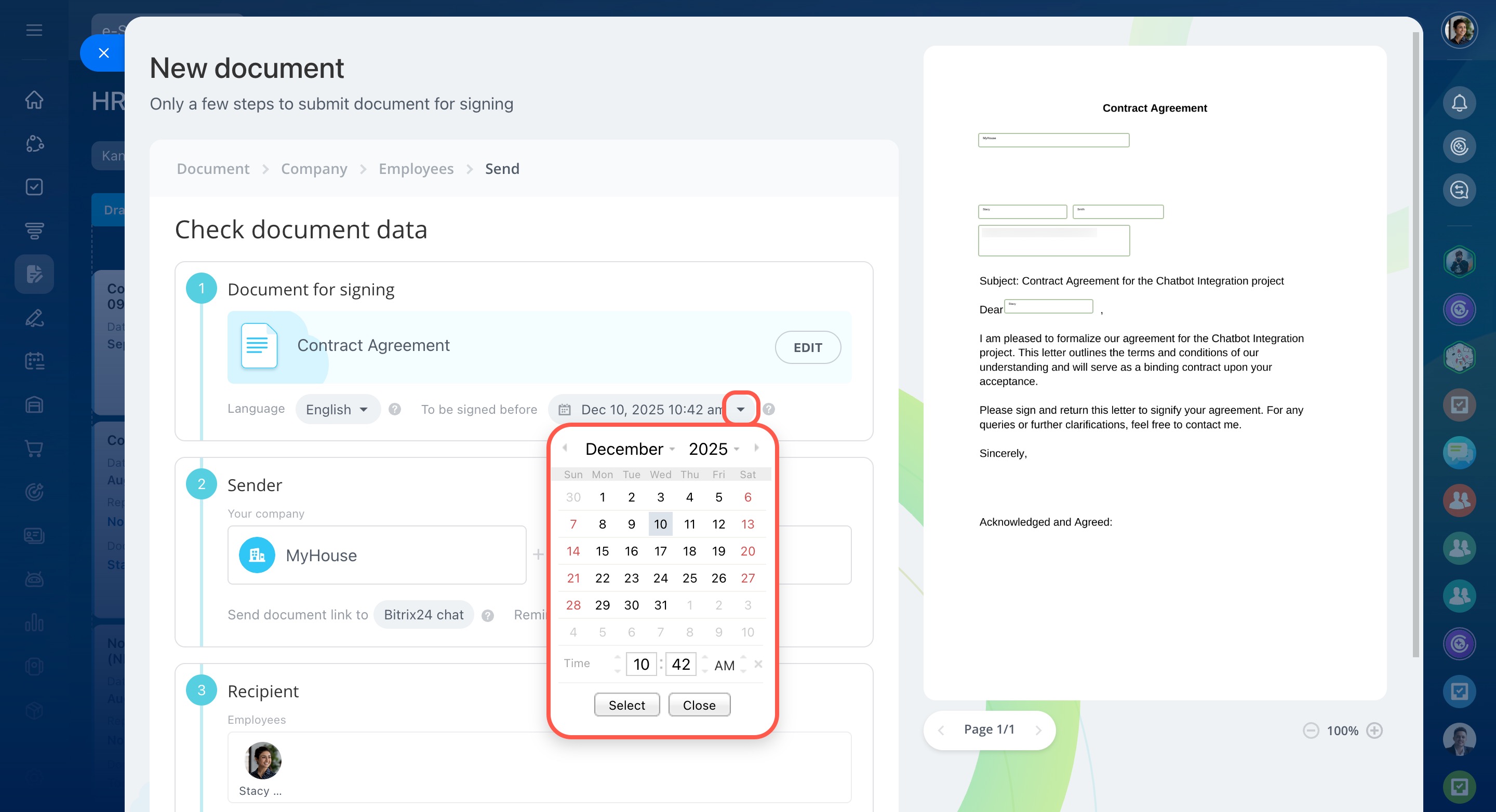Click the Select button in calendar
The width and height of the screenshot is (1496, 812).
pyautogui.click(x=626, y=705)
